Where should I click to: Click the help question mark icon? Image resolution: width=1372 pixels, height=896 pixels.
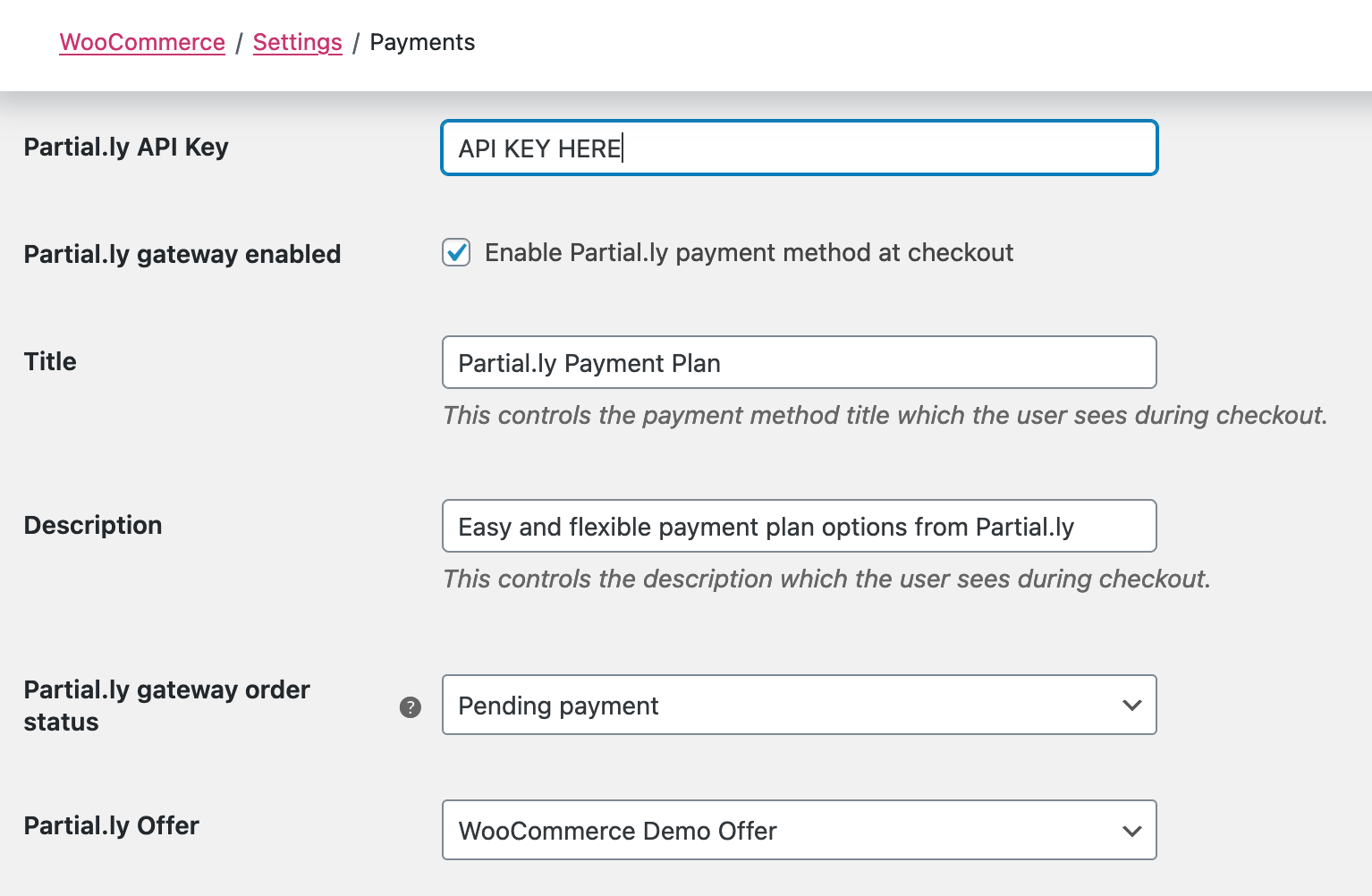(410, 707)
